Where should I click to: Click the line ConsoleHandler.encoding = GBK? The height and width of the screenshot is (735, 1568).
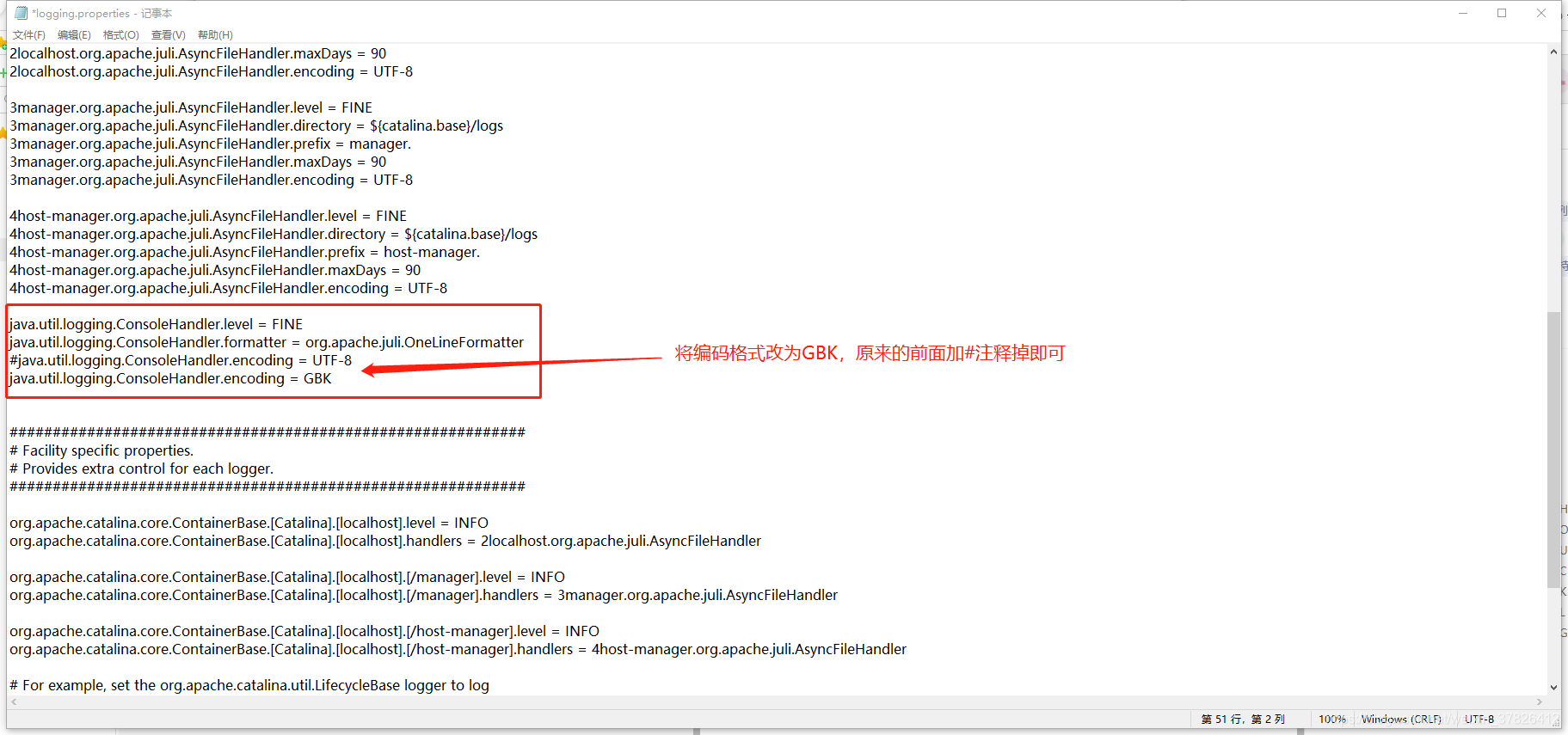click(170, 378)
